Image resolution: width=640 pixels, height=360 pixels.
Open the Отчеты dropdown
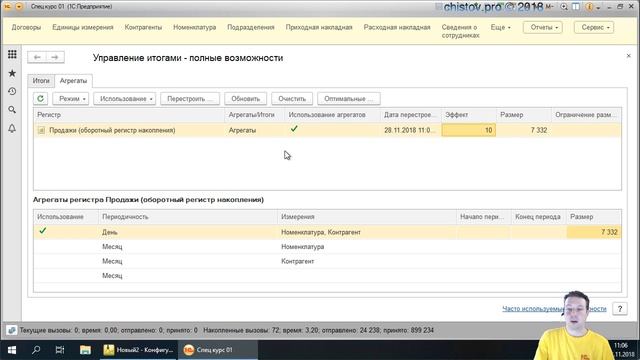[x=542, y=27]
